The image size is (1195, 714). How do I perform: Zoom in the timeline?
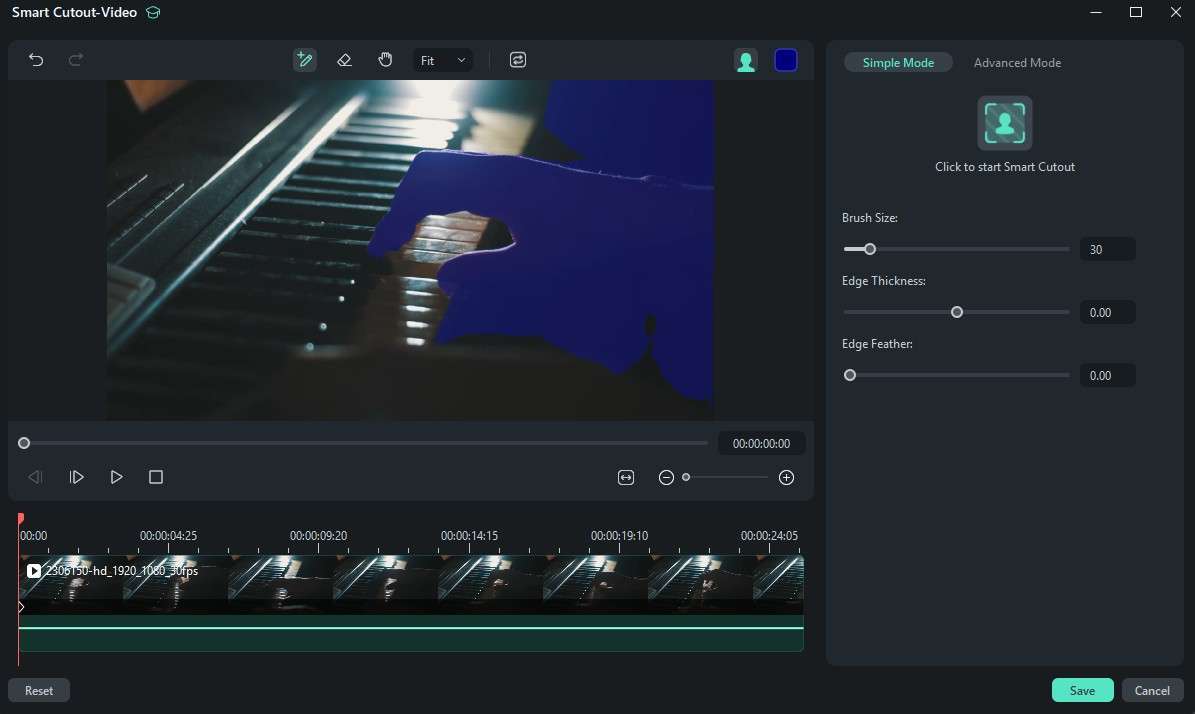787,478
